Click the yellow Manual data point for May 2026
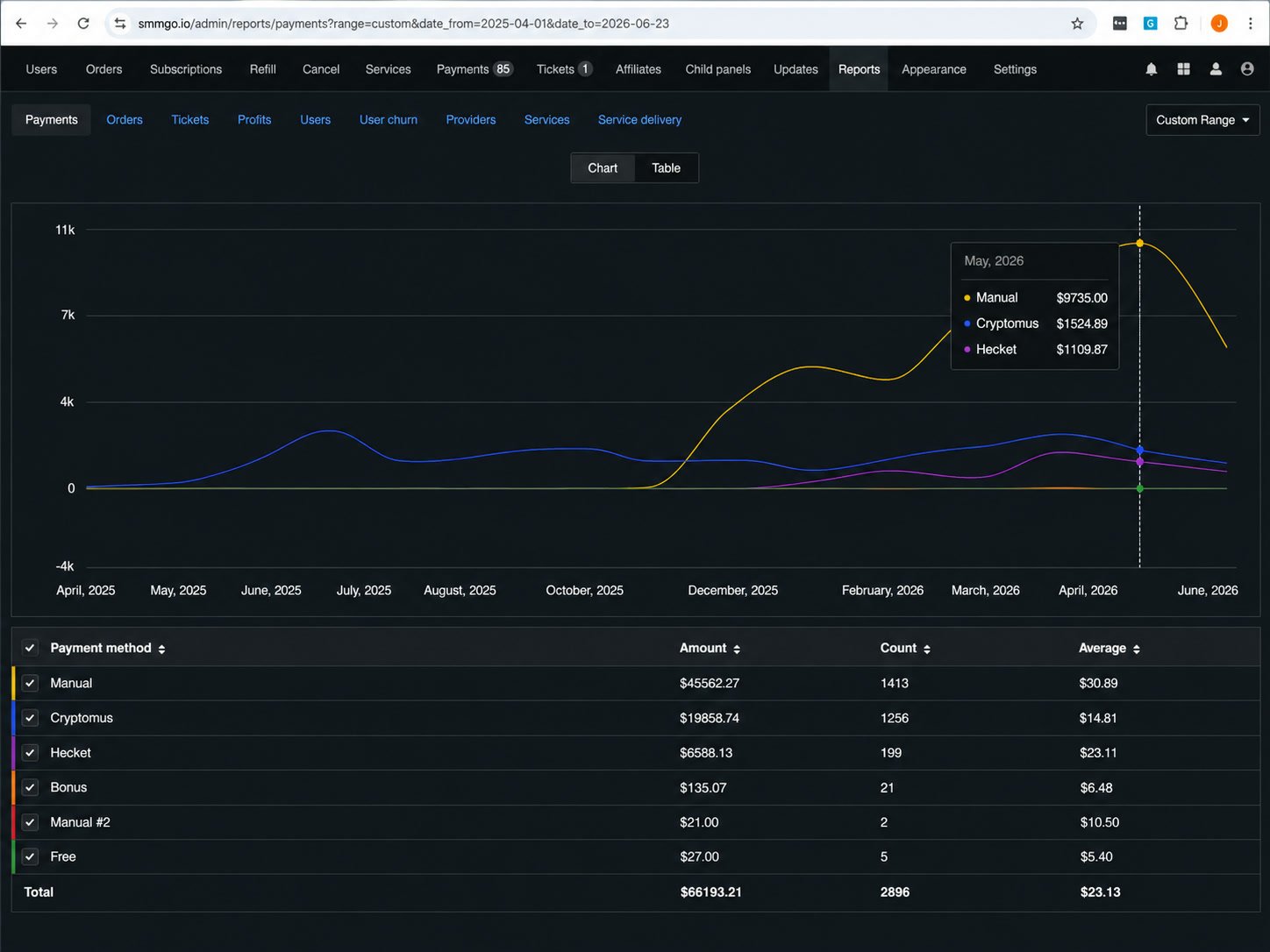This screenshot has width=1270, height=952. (x=1139, y=243)
